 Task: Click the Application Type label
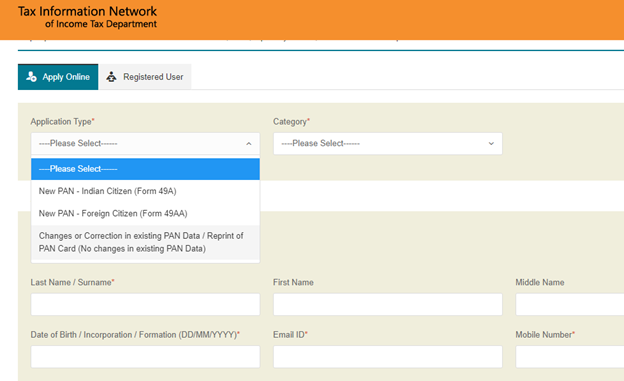[x=62, y=121]
